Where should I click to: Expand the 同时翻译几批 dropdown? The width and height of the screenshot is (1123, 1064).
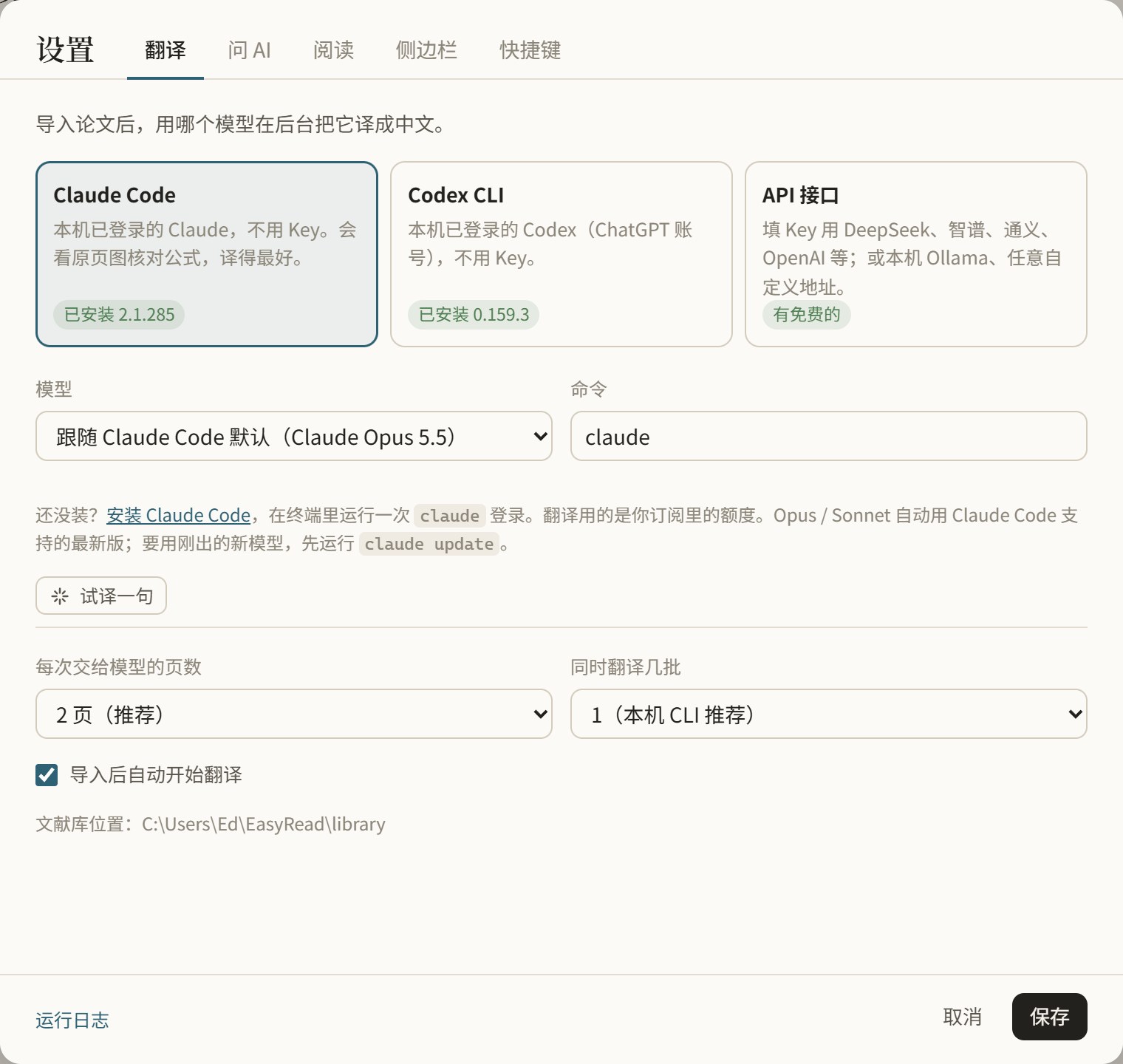click(x=829, y=714)
